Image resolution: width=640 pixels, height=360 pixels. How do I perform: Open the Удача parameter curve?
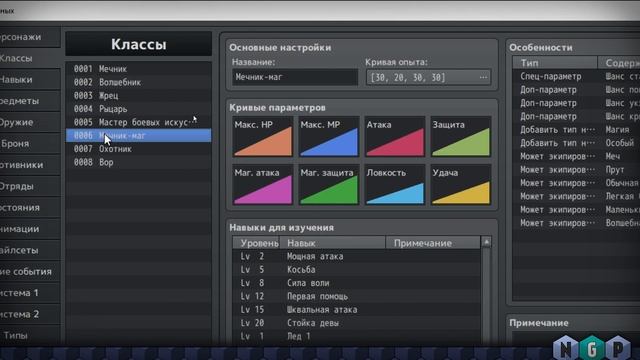click(461, 184)
